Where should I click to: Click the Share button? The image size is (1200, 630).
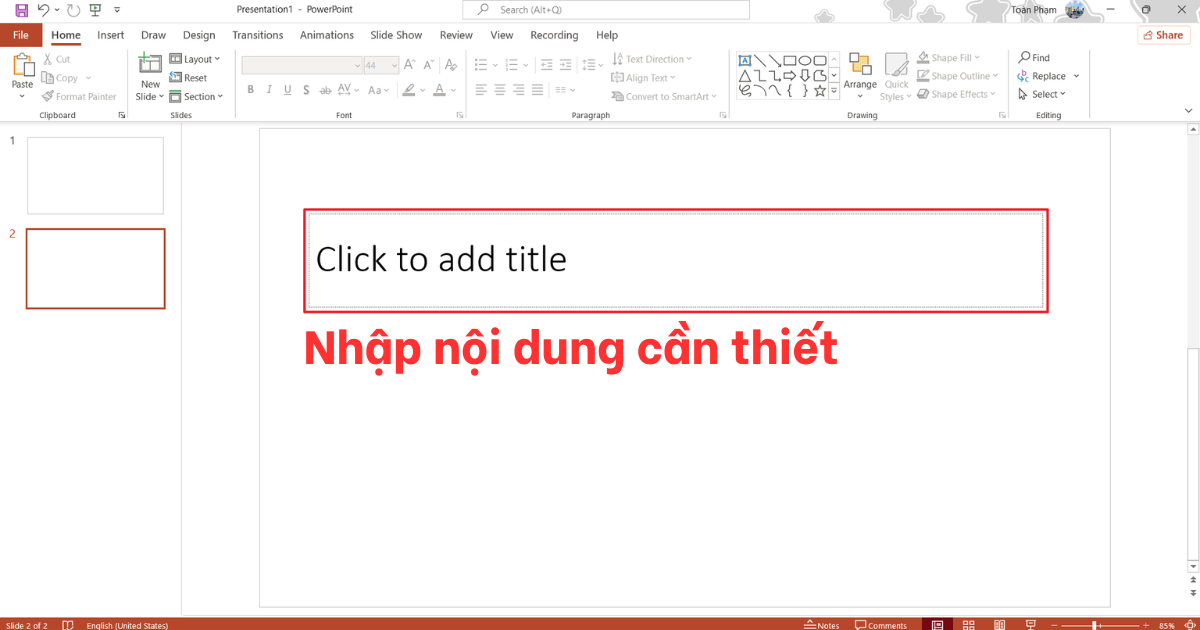click(1163, 34)
